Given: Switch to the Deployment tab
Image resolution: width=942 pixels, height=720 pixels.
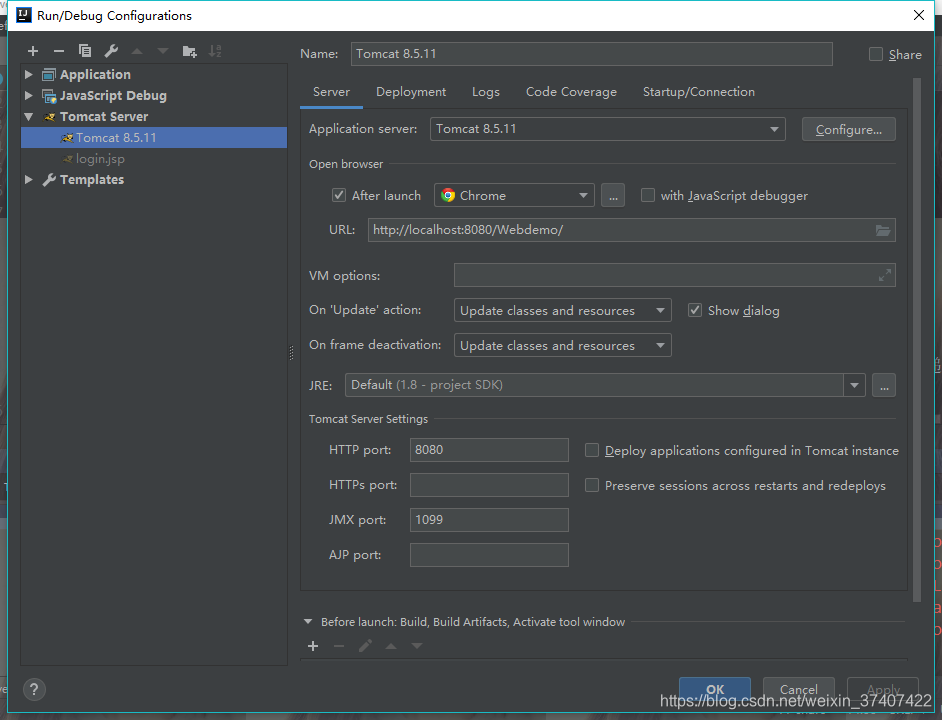Looking at the screenshot, I should tap(411, 92).
